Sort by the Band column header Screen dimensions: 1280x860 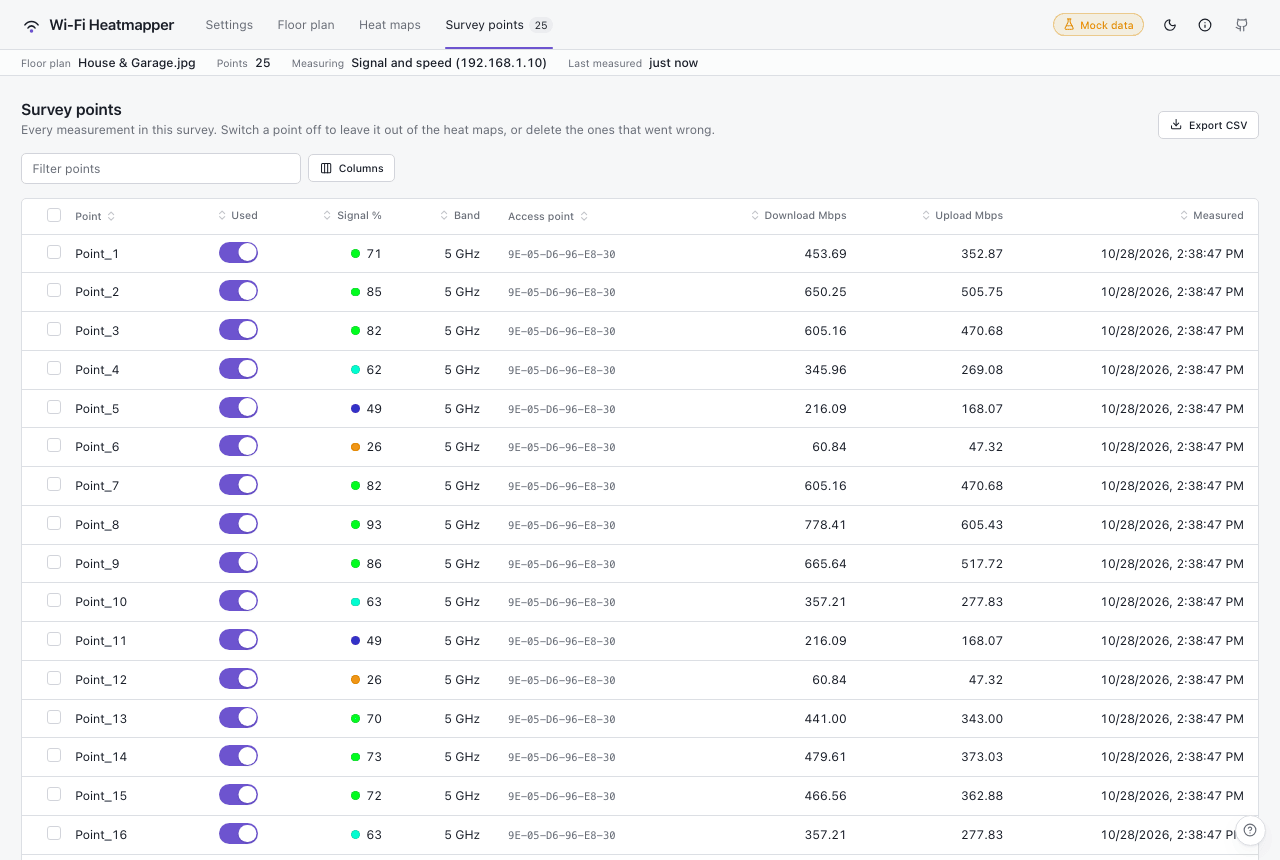[x=460, y=215]
